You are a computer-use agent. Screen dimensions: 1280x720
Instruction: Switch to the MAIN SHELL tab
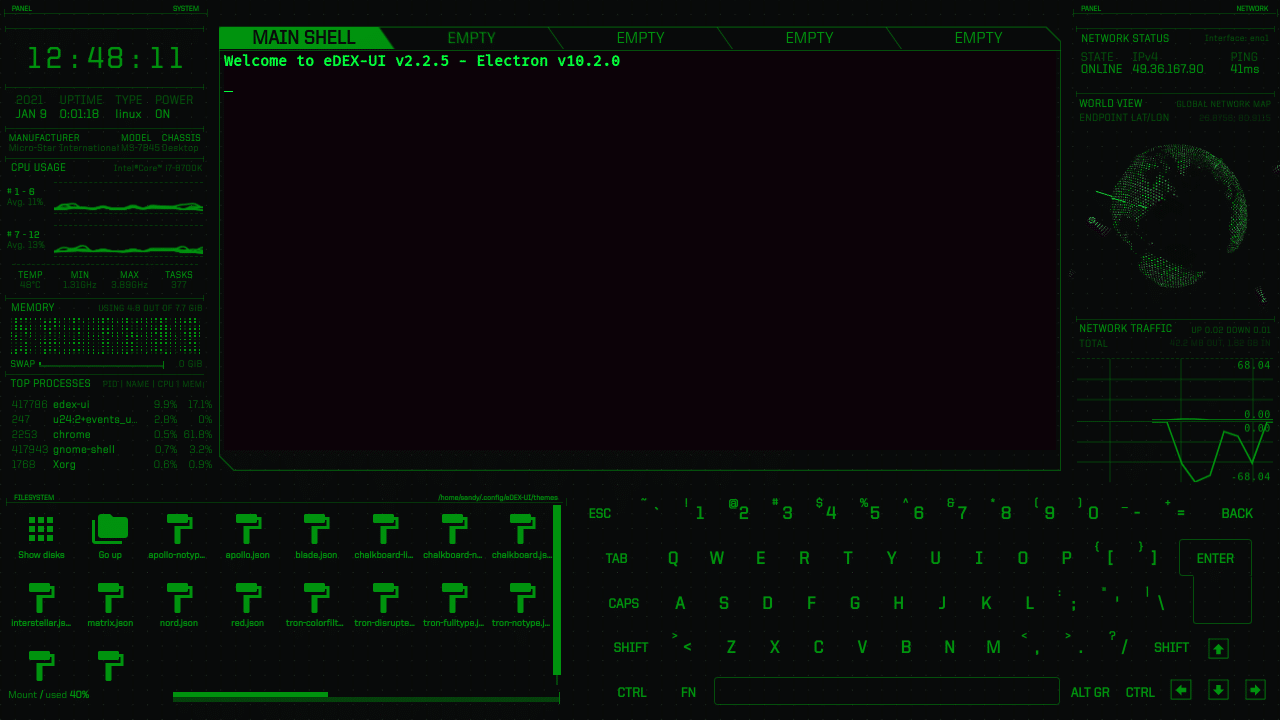click(305, 37)
